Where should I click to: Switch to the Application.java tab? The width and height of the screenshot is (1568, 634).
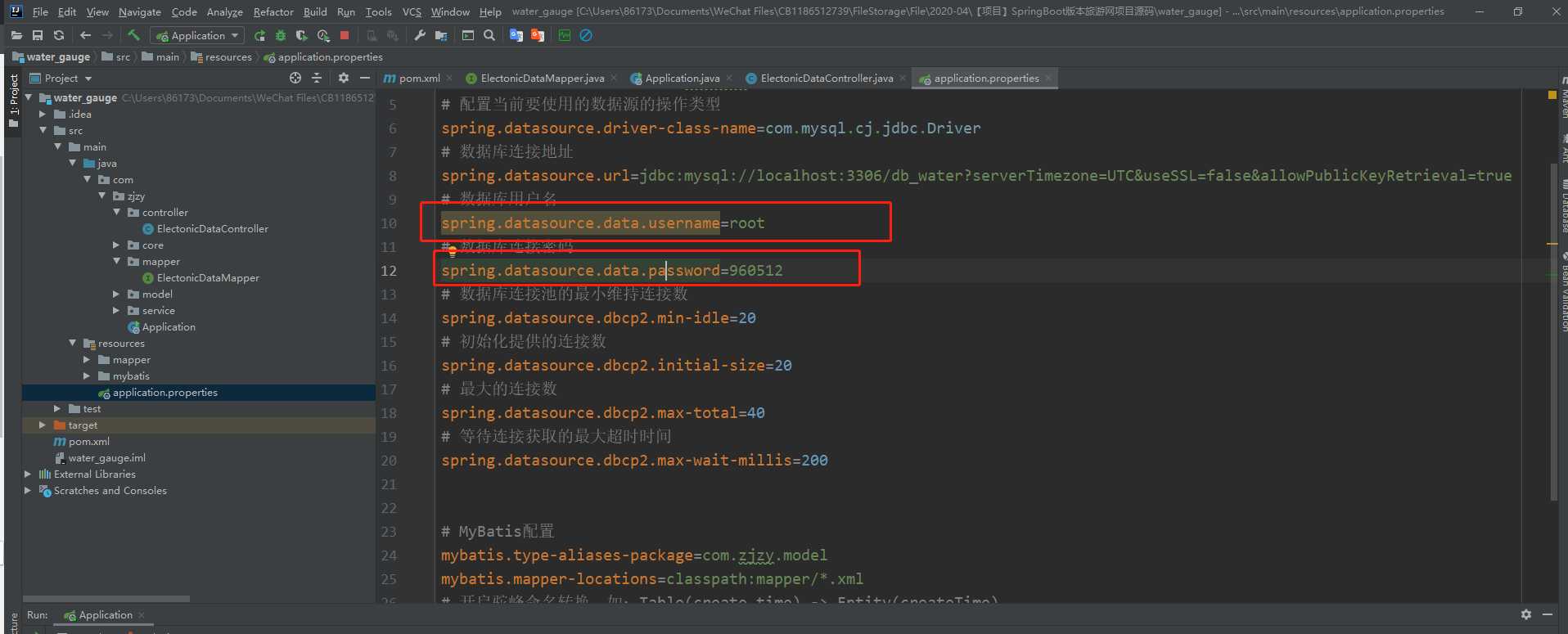click(682, 79)
